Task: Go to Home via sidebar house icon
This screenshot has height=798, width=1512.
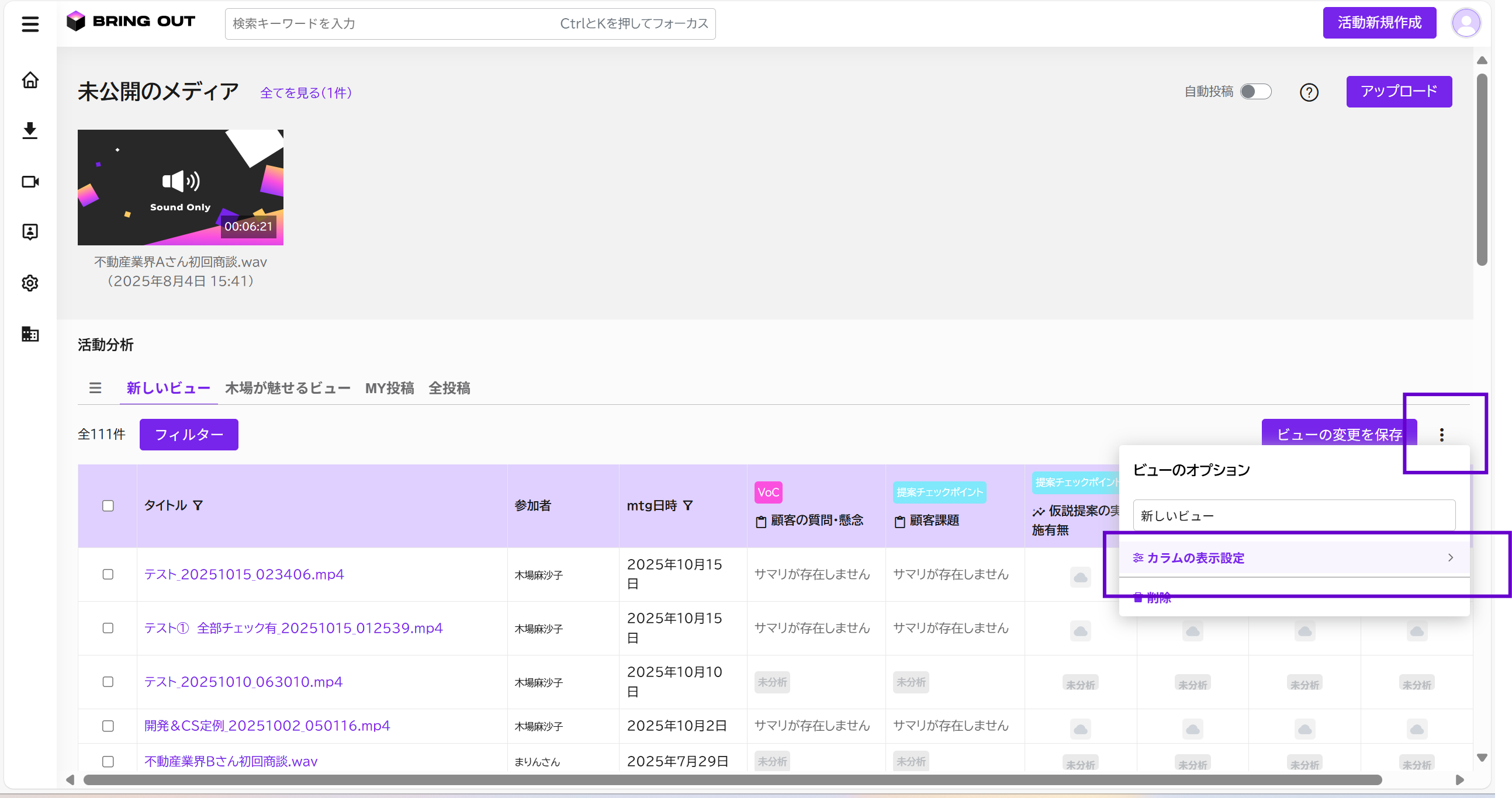Action: (x=30, y=80)
